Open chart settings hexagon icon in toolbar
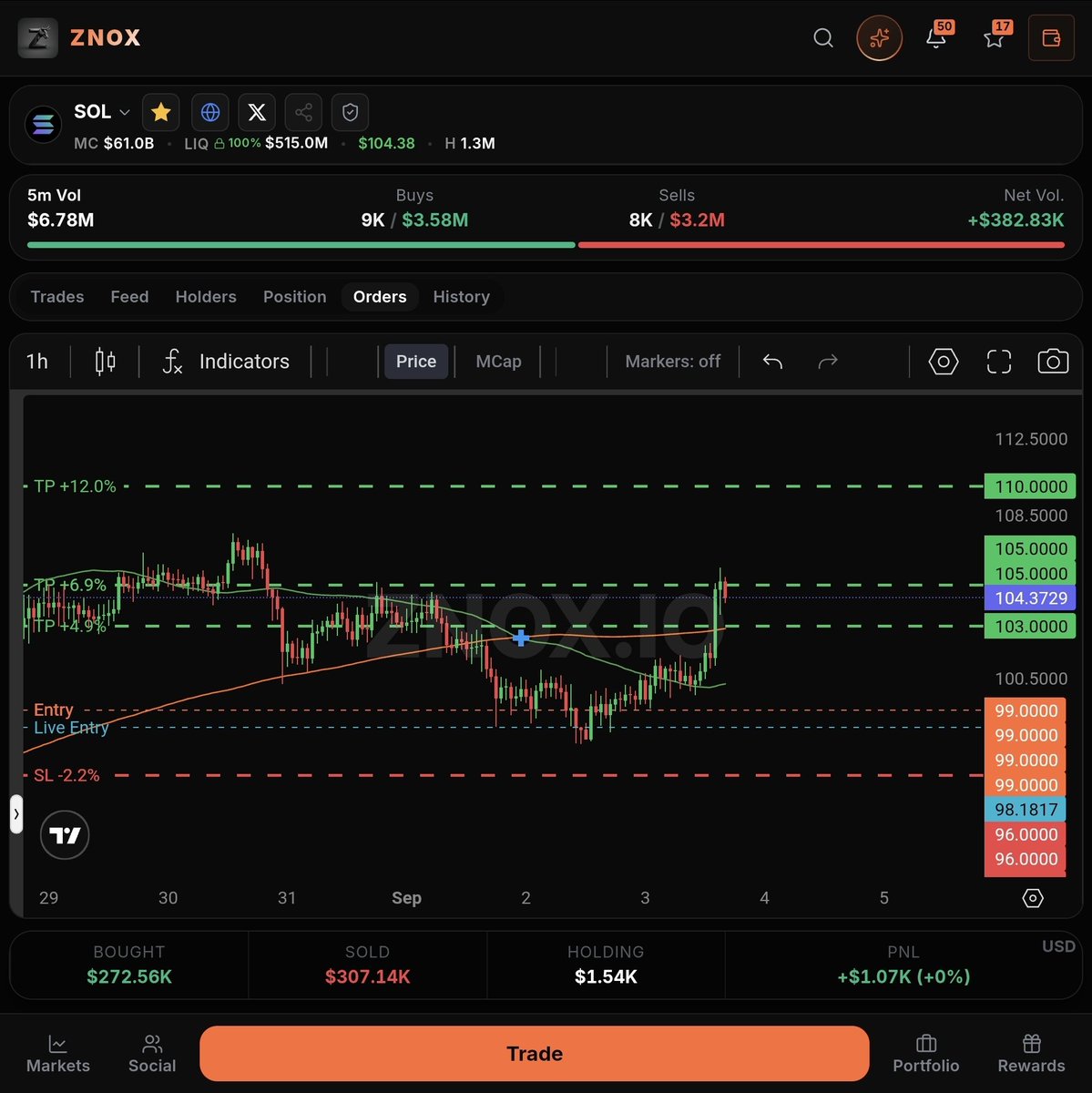This screenshot has width=1092, height=1093. tap(944, 362)
